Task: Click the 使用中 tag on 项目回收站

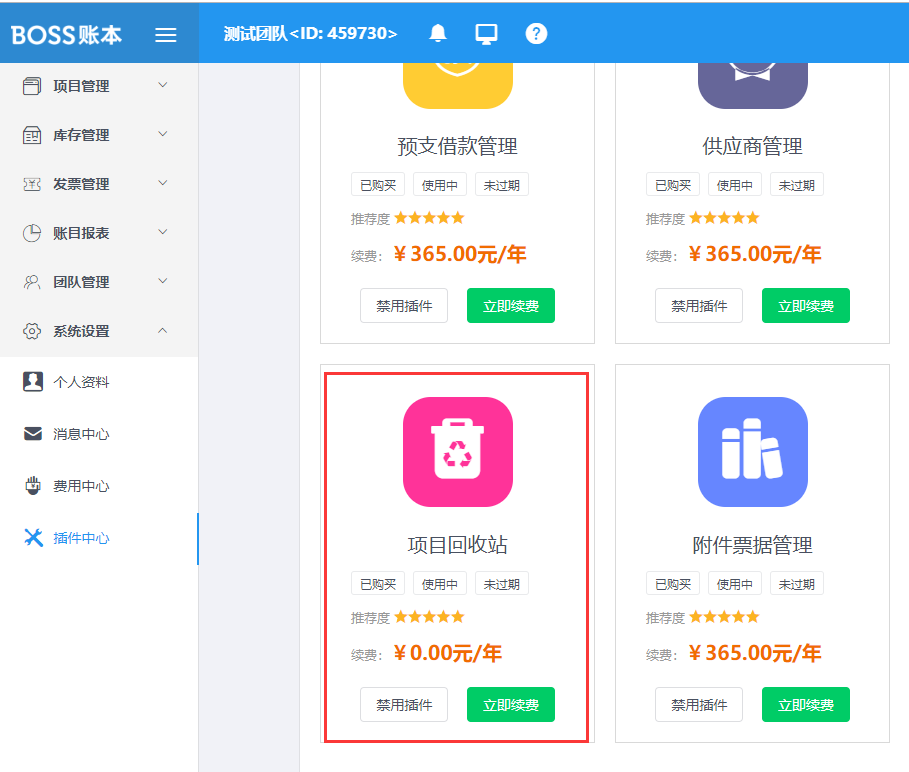Action: pyautogui.click(x=439, y=584)
